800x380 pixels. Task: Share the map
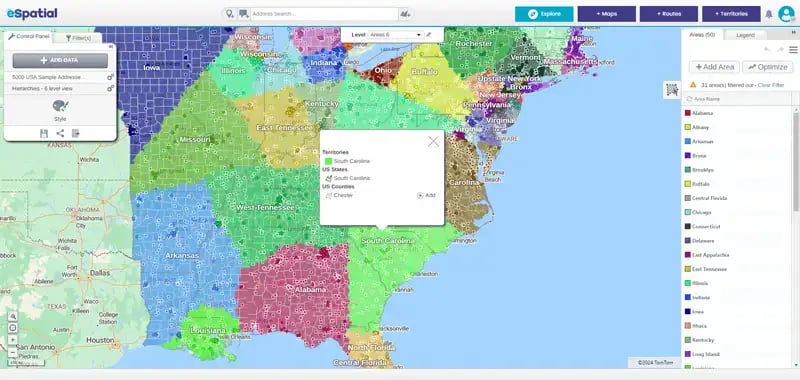pyautogui.click(x=60, y=134)
